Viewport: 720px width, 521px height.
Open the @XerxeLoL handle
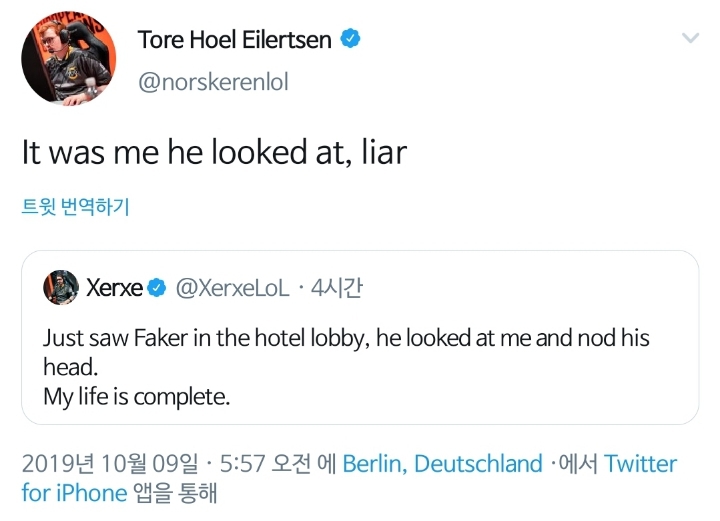pos(232,288)
